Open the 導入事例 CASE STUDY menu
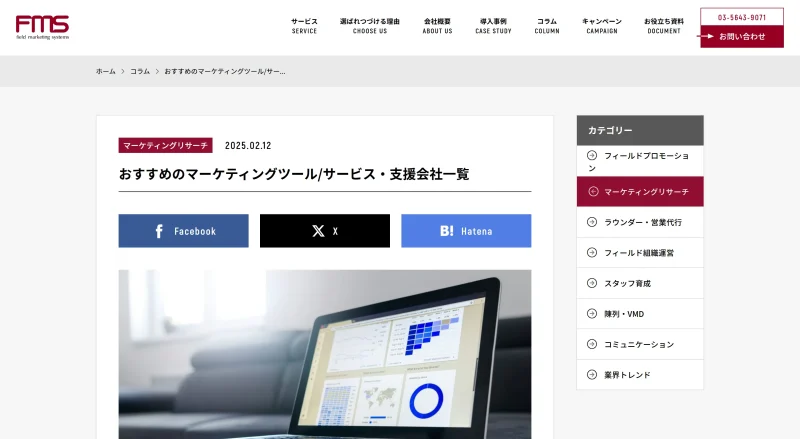The height and width of the screenshot is (439, 800). (493, 26)
